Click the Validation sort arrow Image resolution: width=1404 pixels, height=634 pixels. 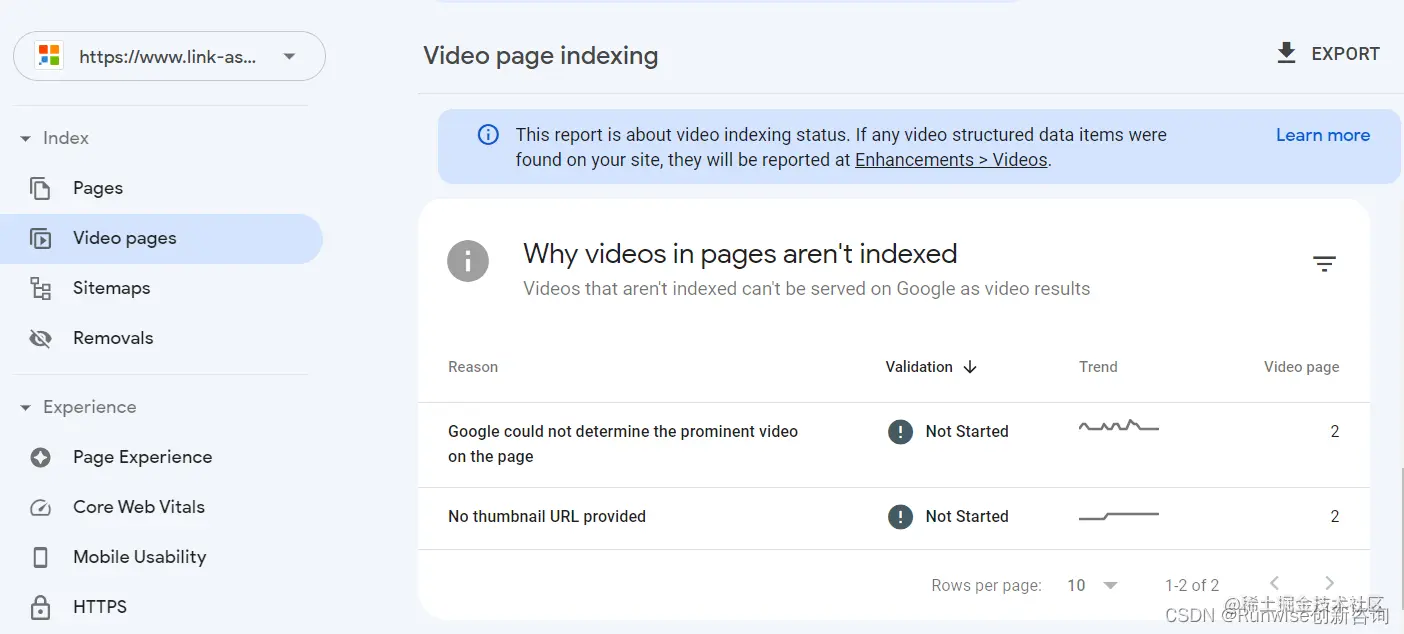click(969, 367)
